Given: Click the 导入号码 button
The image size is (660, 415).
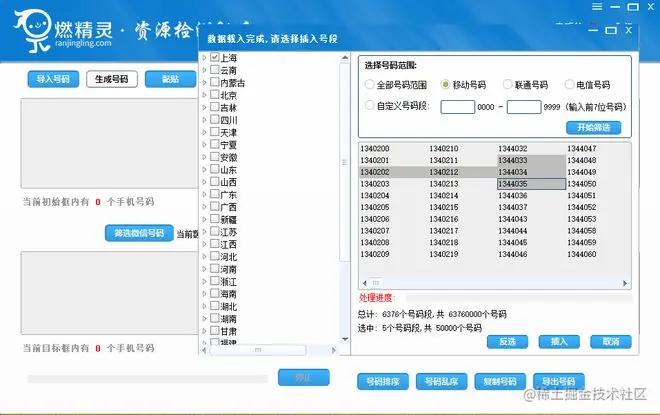Looking at the screenshot, I should coord(53,79).
